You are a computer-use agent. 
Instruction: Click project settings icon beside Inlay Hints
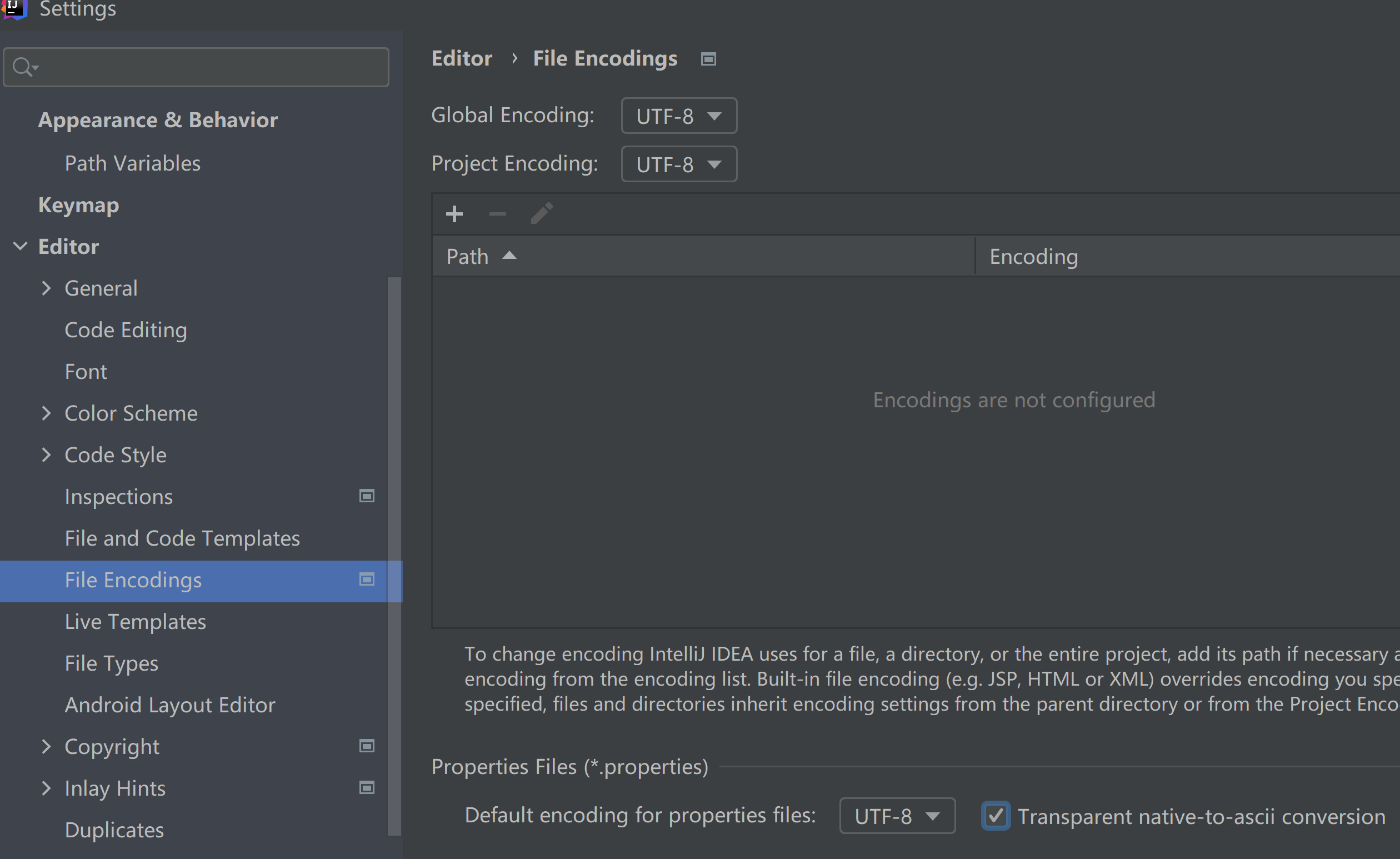(367, 787)
